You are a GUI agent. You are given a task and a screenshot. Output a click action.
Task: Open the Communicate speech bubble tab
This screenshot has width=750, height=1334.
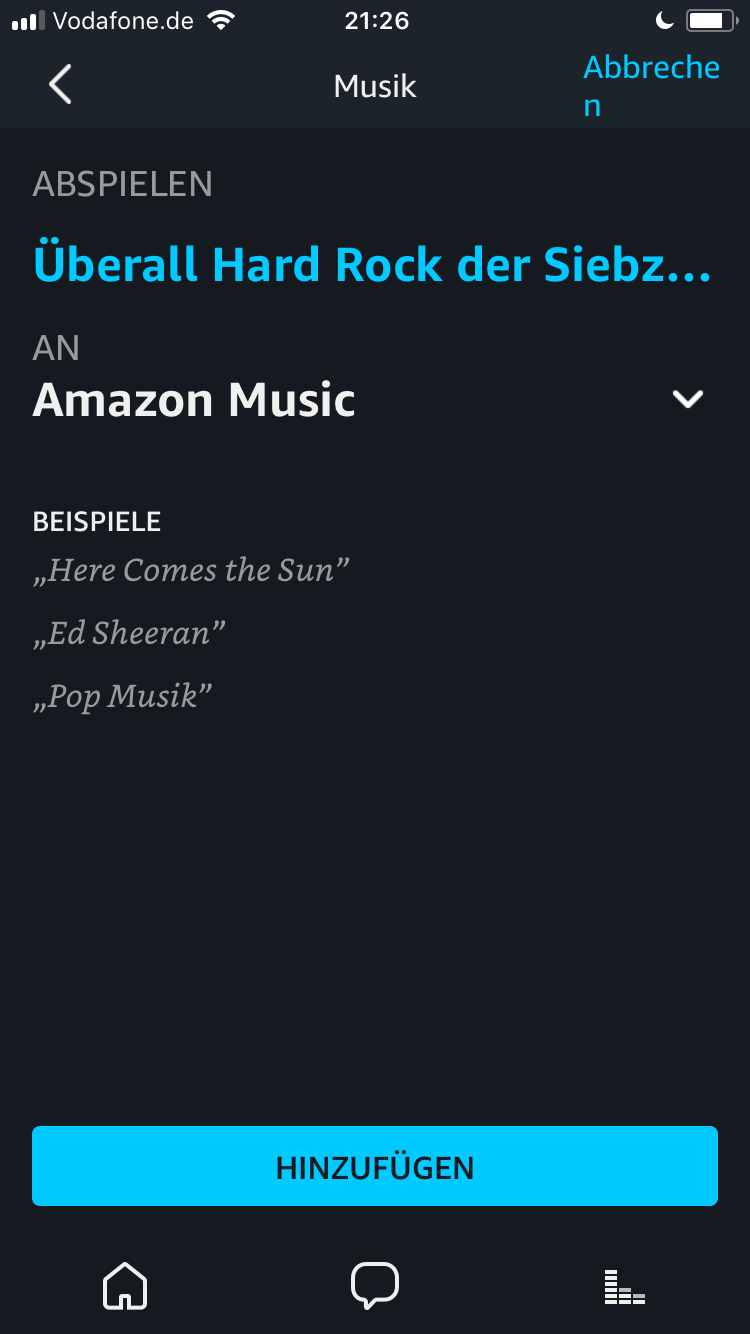click(375, 1285)
